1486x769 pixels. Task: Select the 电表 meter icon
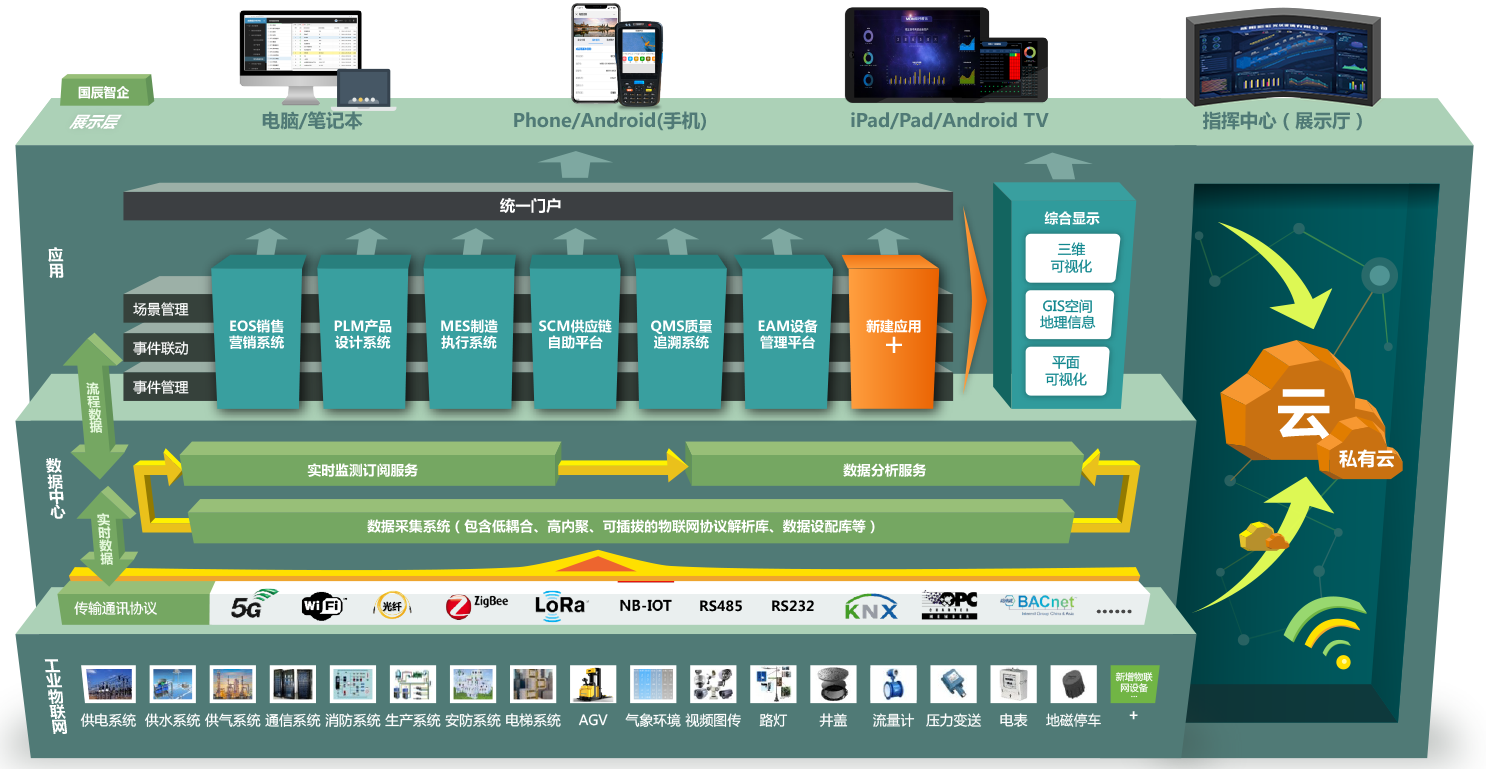1013,685
